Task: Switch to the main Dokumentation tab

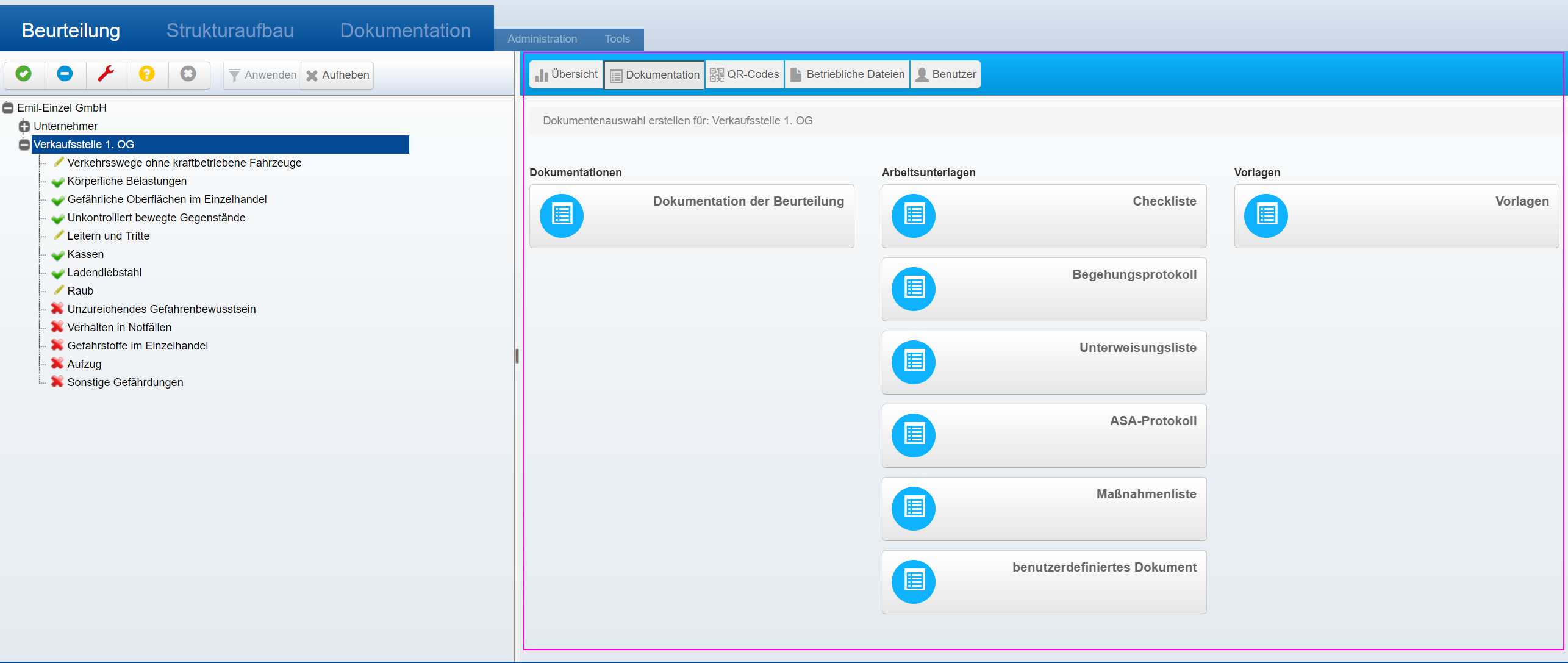Action: tap(405, 30)
